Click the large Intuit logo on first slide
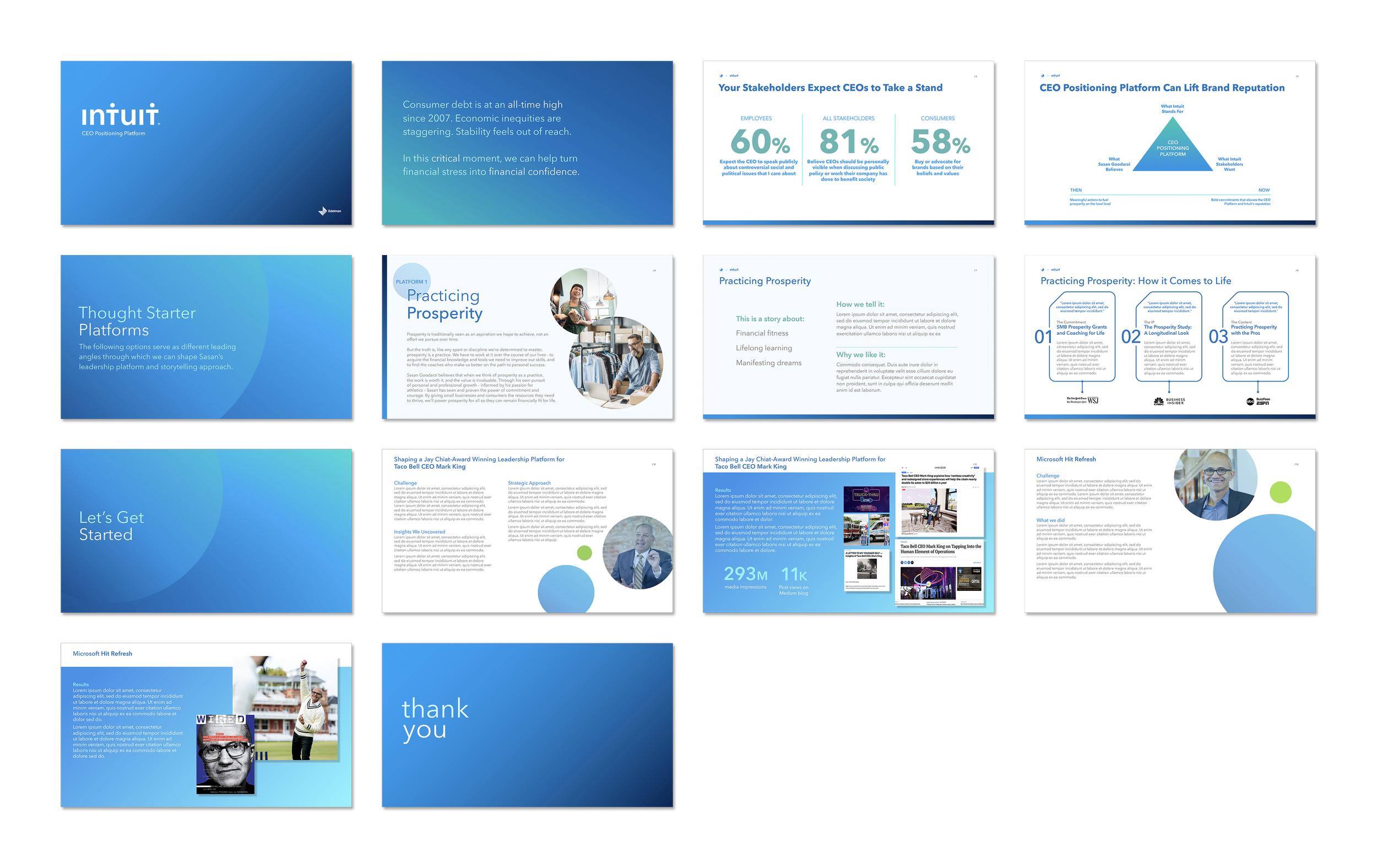The height and width of the screenshot is (868, 1377). point(120,115)
